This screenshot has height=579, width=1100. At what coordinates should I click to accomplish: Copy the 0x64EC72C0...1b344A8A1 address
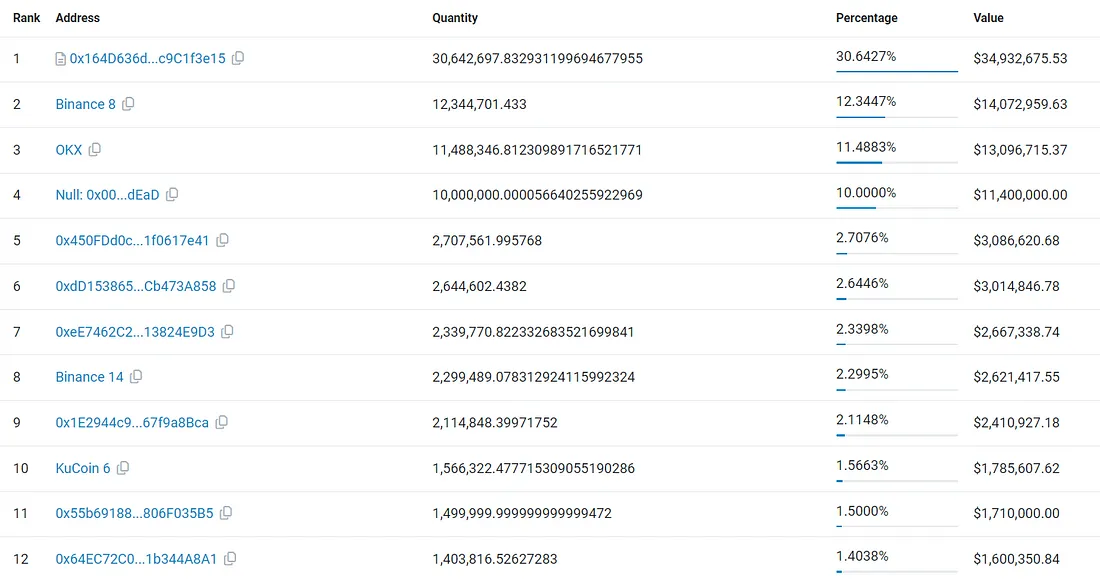pyautogui.click(x=230, y=559)
